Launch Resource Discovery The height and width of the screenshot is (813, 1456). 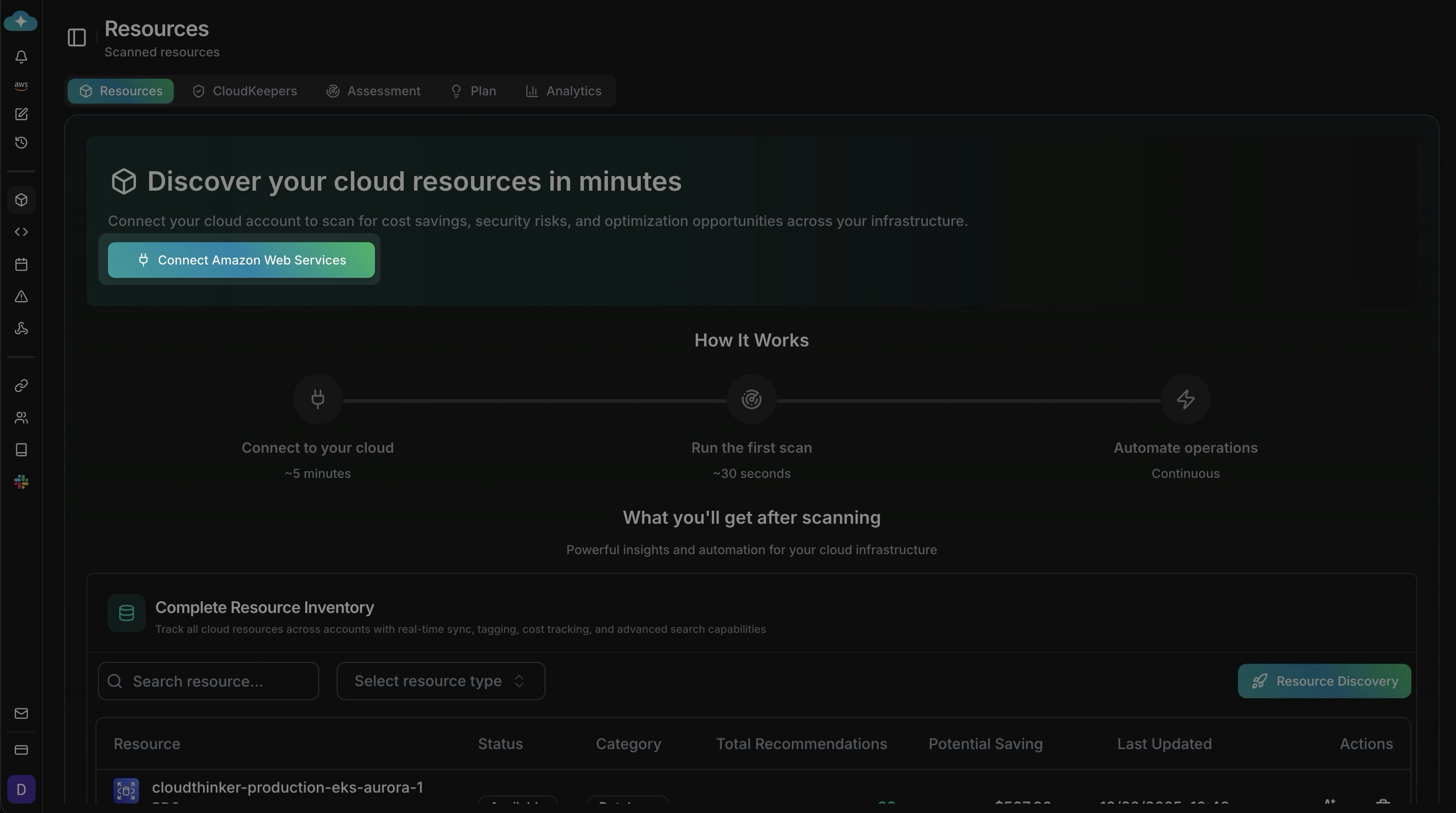point(1324,681)
